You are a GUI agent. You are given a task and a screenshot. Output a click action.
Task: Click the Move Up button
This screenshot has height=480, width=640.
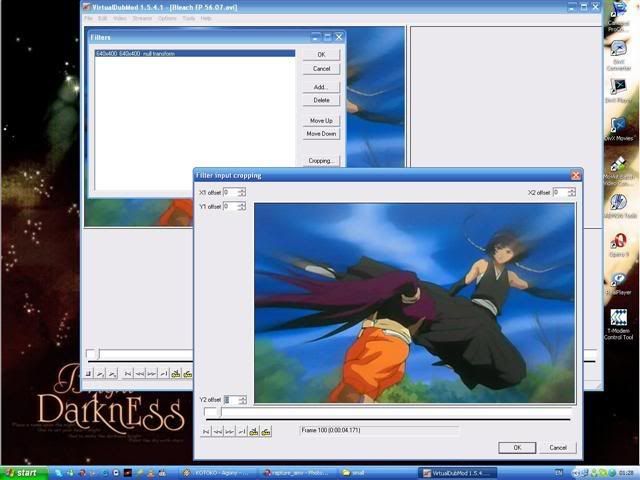point(321,121)
